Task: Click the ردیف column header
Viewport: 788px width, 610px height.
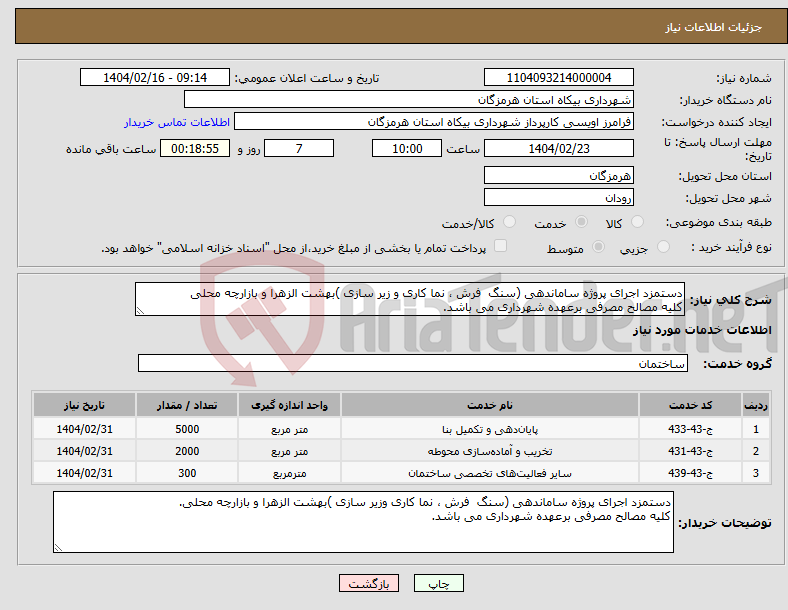Action: [x=756, y=405]
